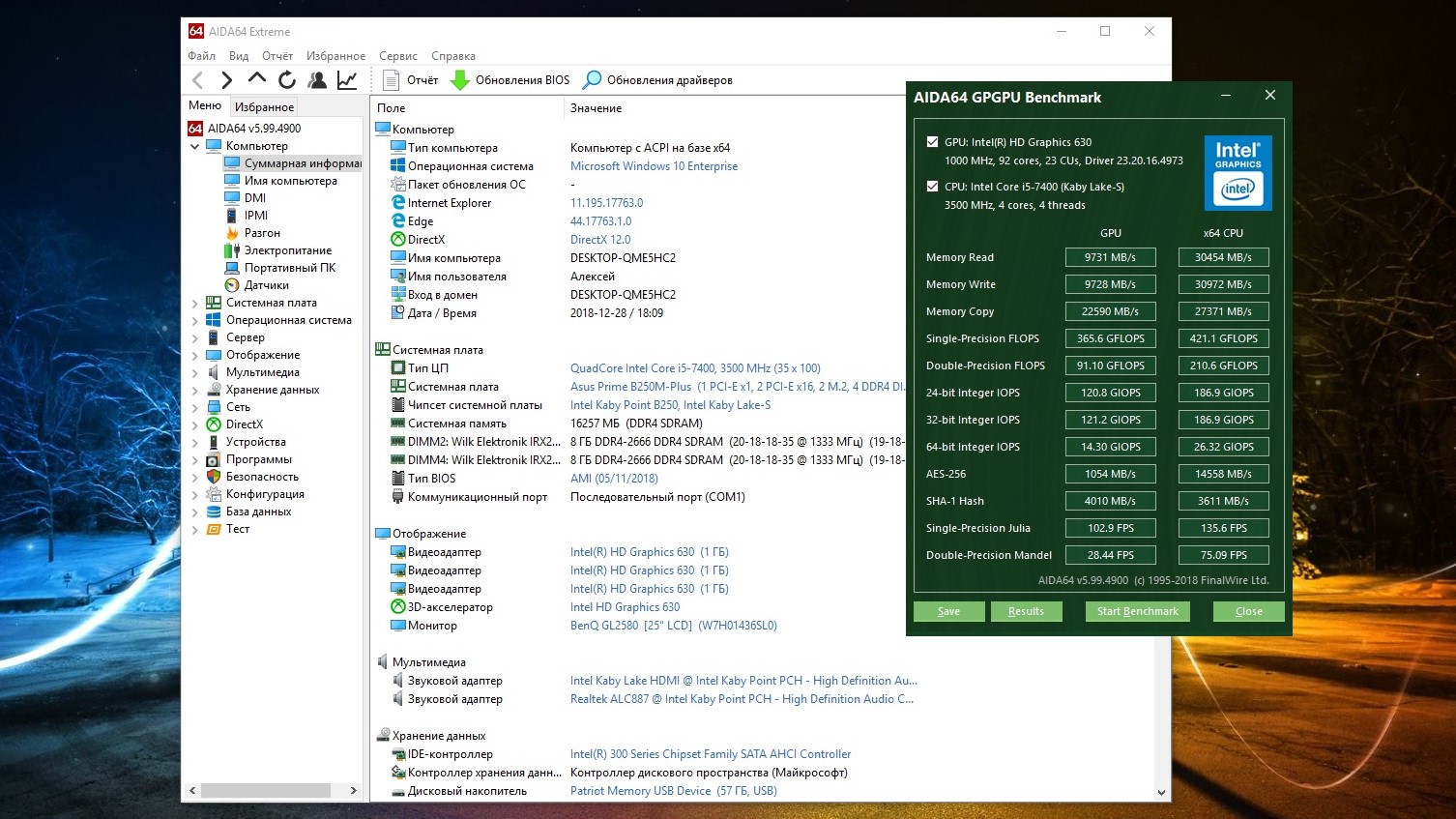Open the Сервис menu
The height and width of the screenshot is (819, 1456).
click(398, 56)
